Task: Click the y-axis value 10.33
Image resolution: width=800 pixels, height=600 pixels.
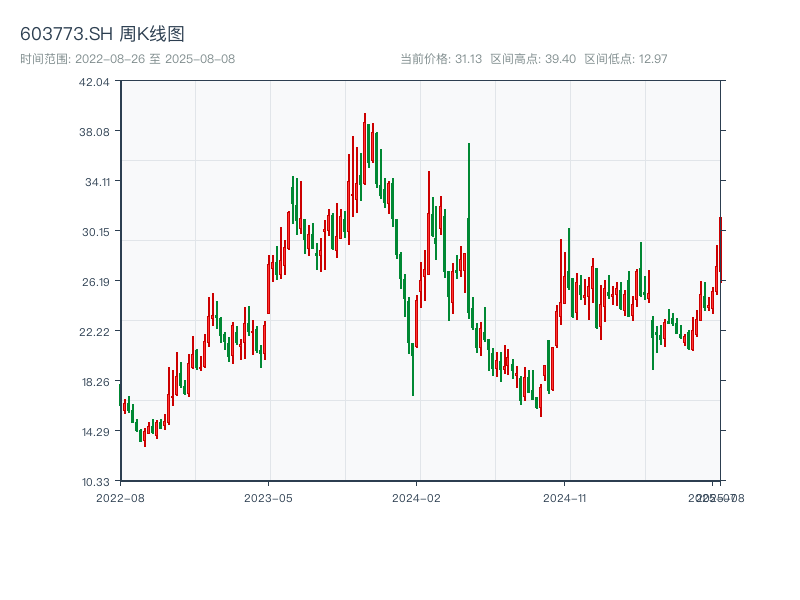Action: (x=96, y=482)
